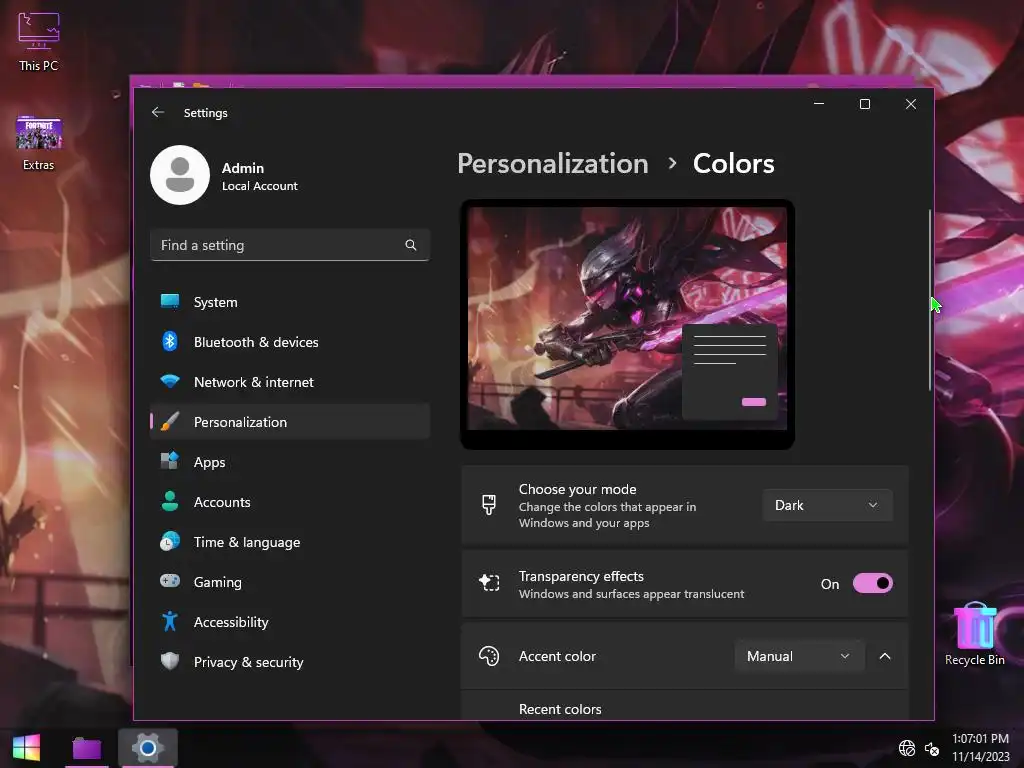The image size is (1024, 768).
Task: Click the Gaming controller icon
Action: [170, 581]
